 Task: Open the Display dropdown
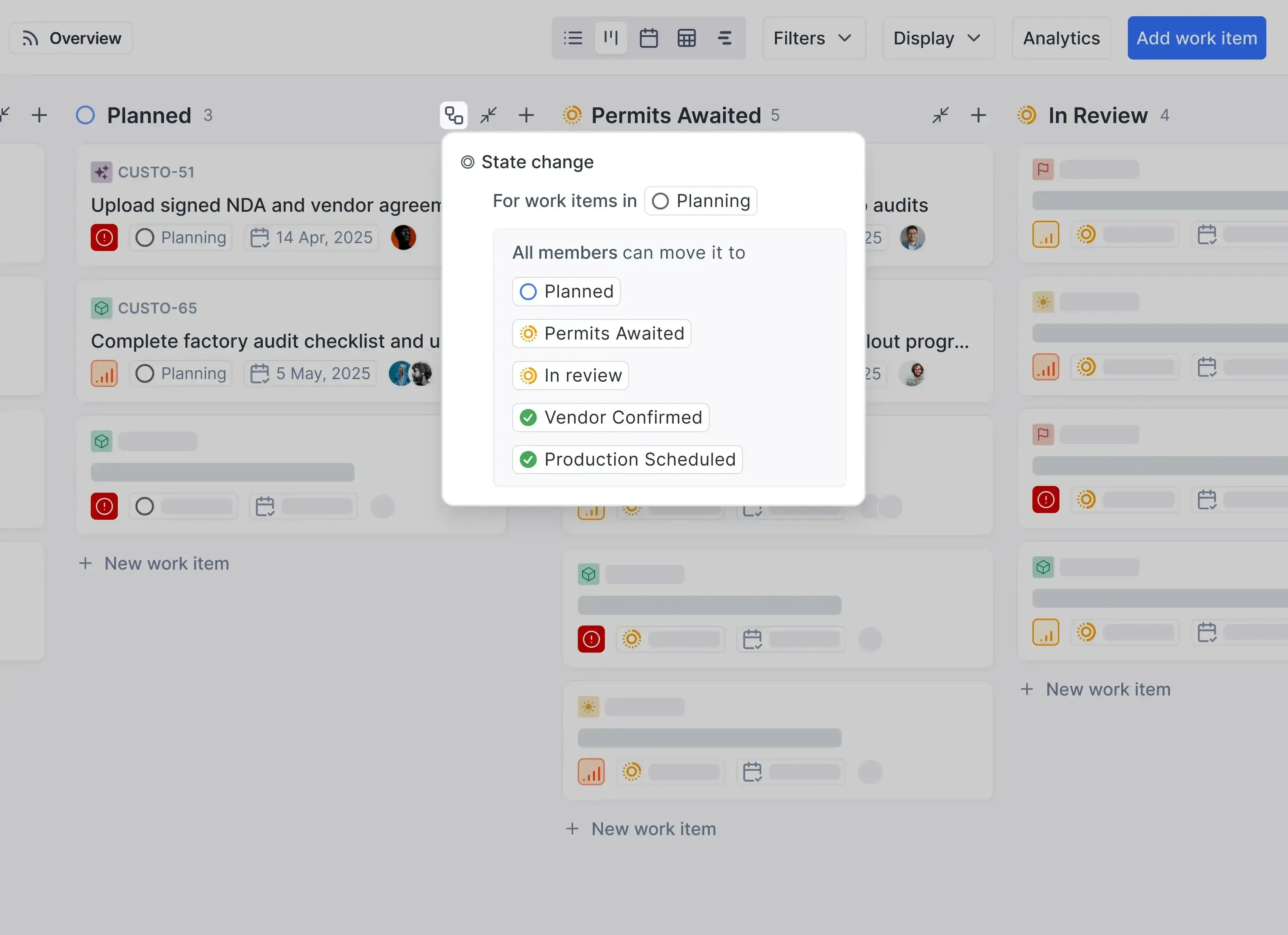[x=938, y=38]
